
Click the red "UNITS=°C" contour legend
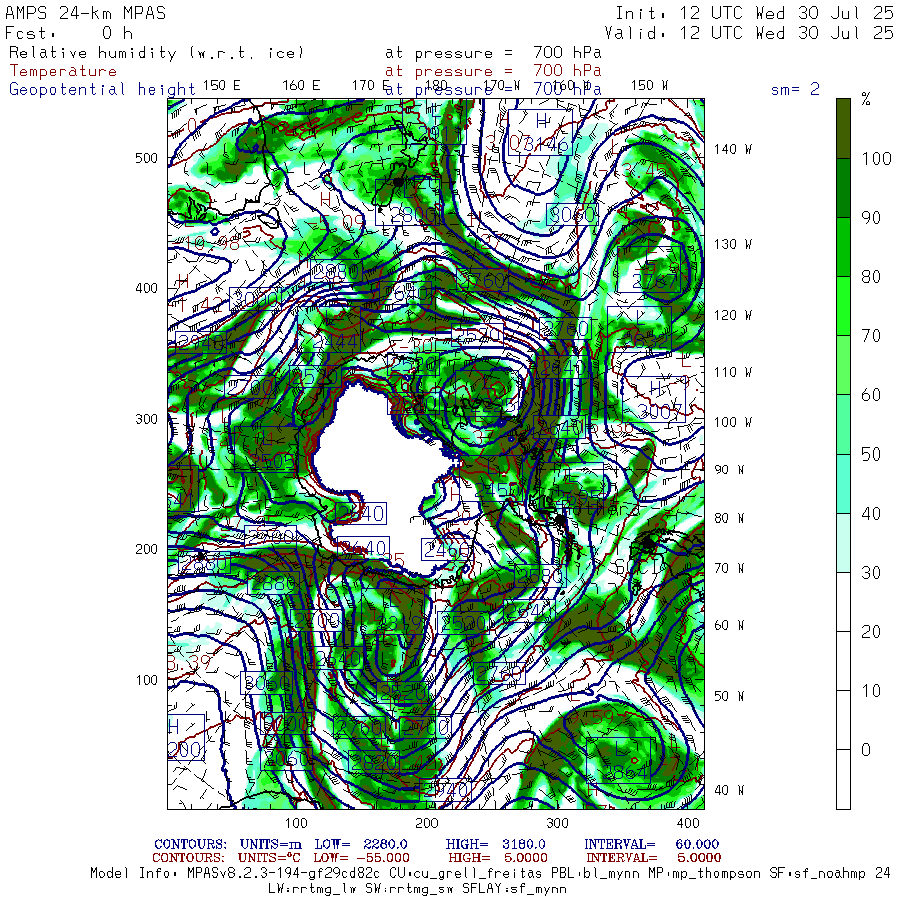point(269,858)
